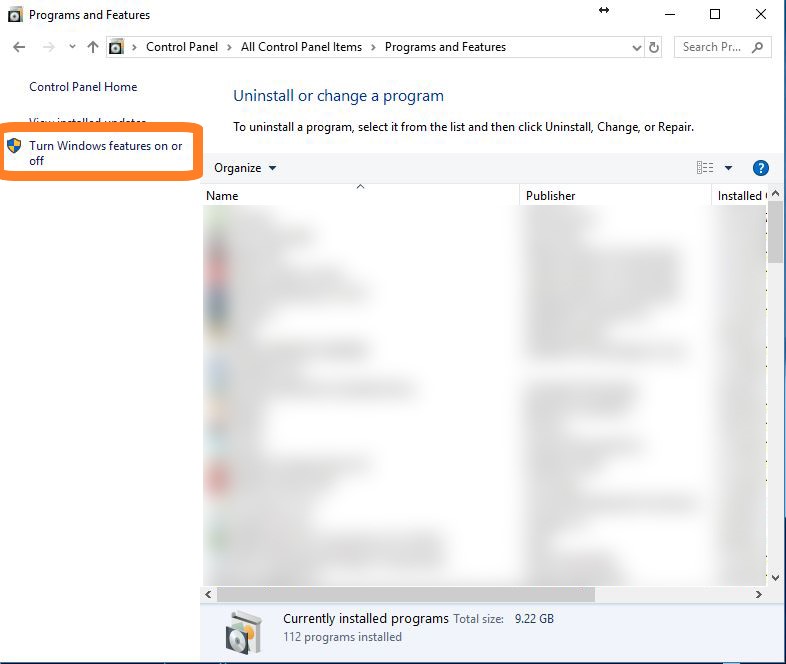
Task: Click Programs and Features breadcrumb segment
Action: coord(445,47)
